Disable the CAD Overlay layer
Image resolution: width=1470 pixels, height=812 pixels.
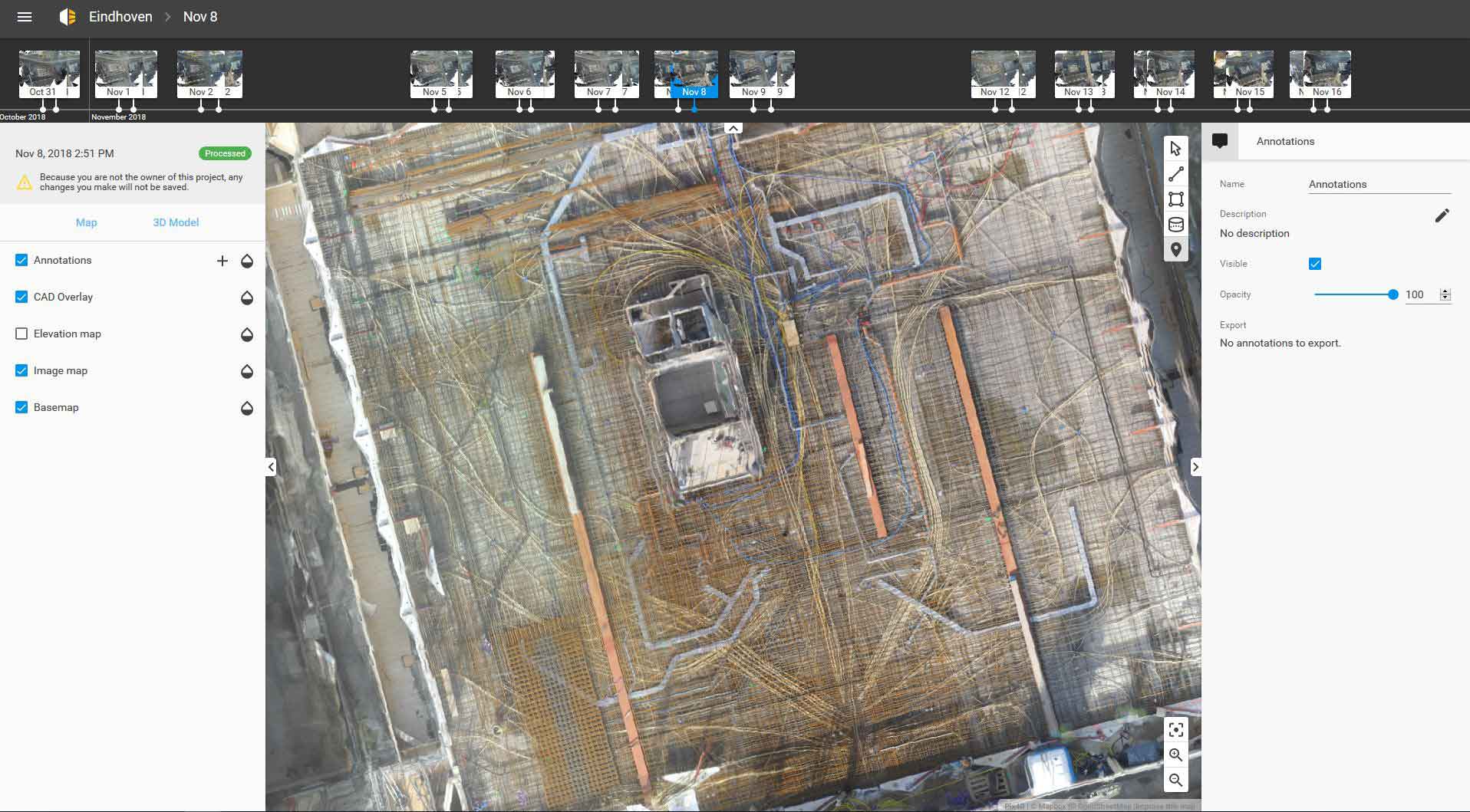pos(20,297)
